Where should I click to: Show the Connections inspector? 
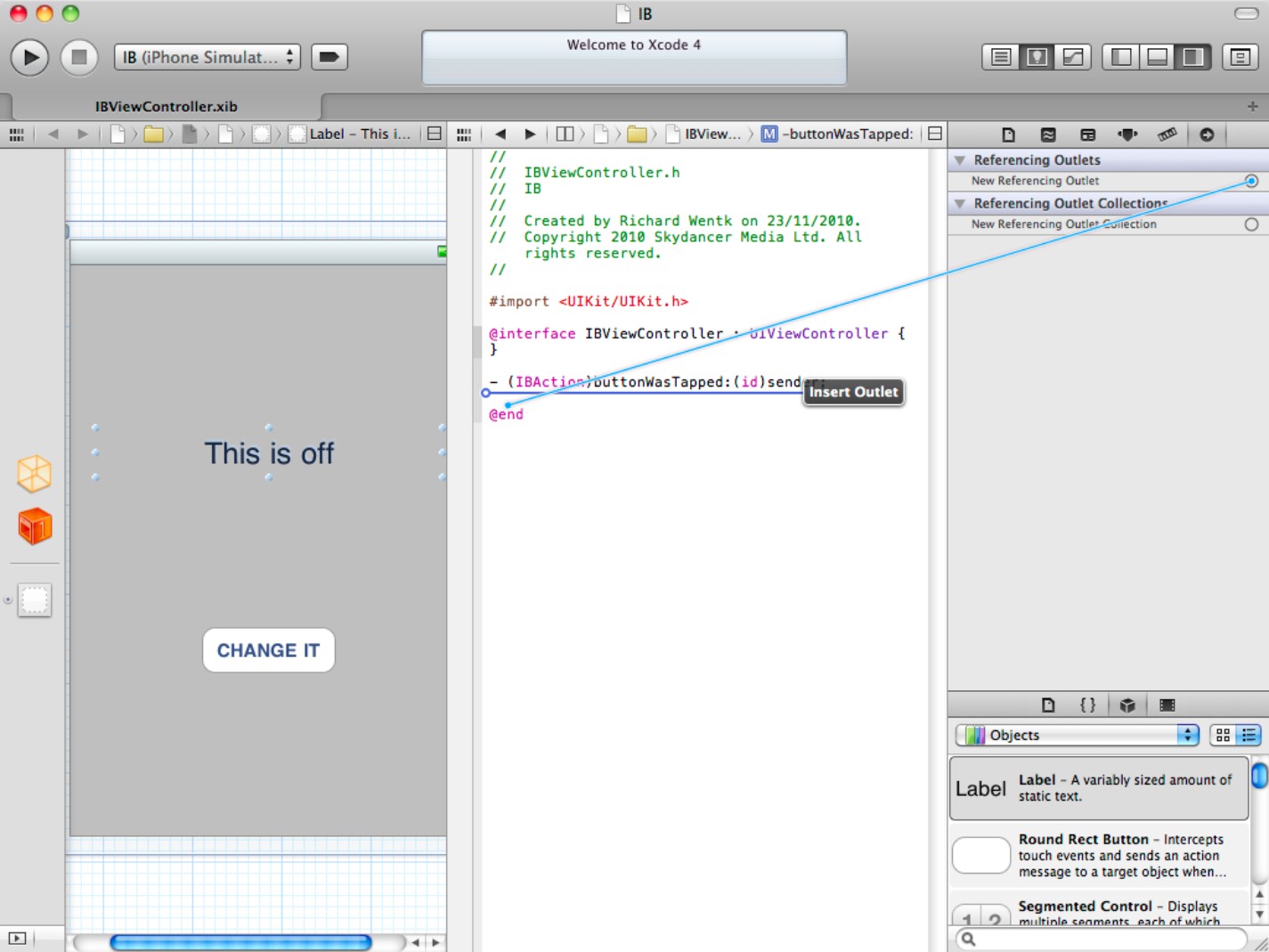1207,134
